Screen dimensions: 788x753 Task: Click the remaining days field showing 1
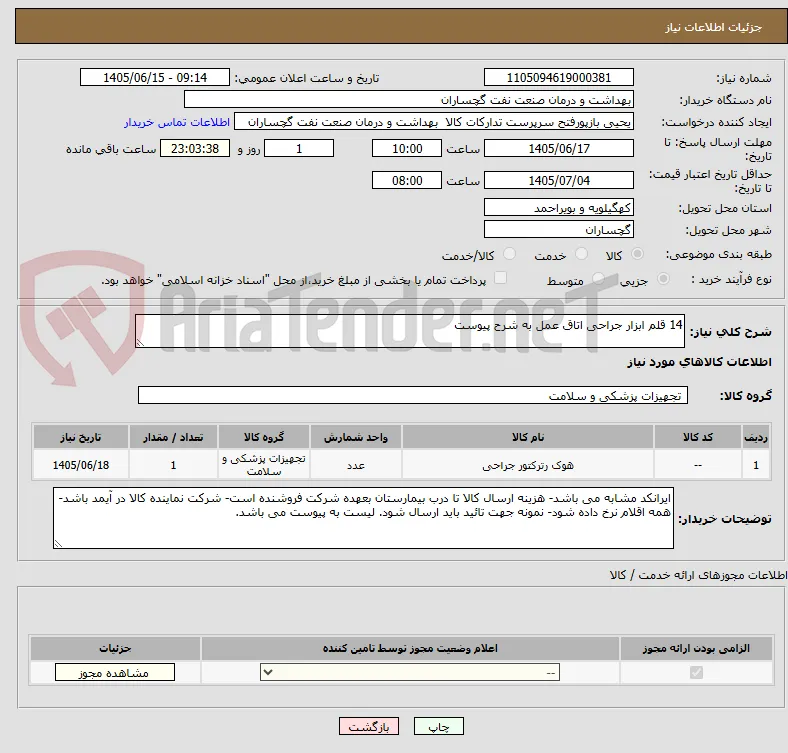click(x=299, y=148)
